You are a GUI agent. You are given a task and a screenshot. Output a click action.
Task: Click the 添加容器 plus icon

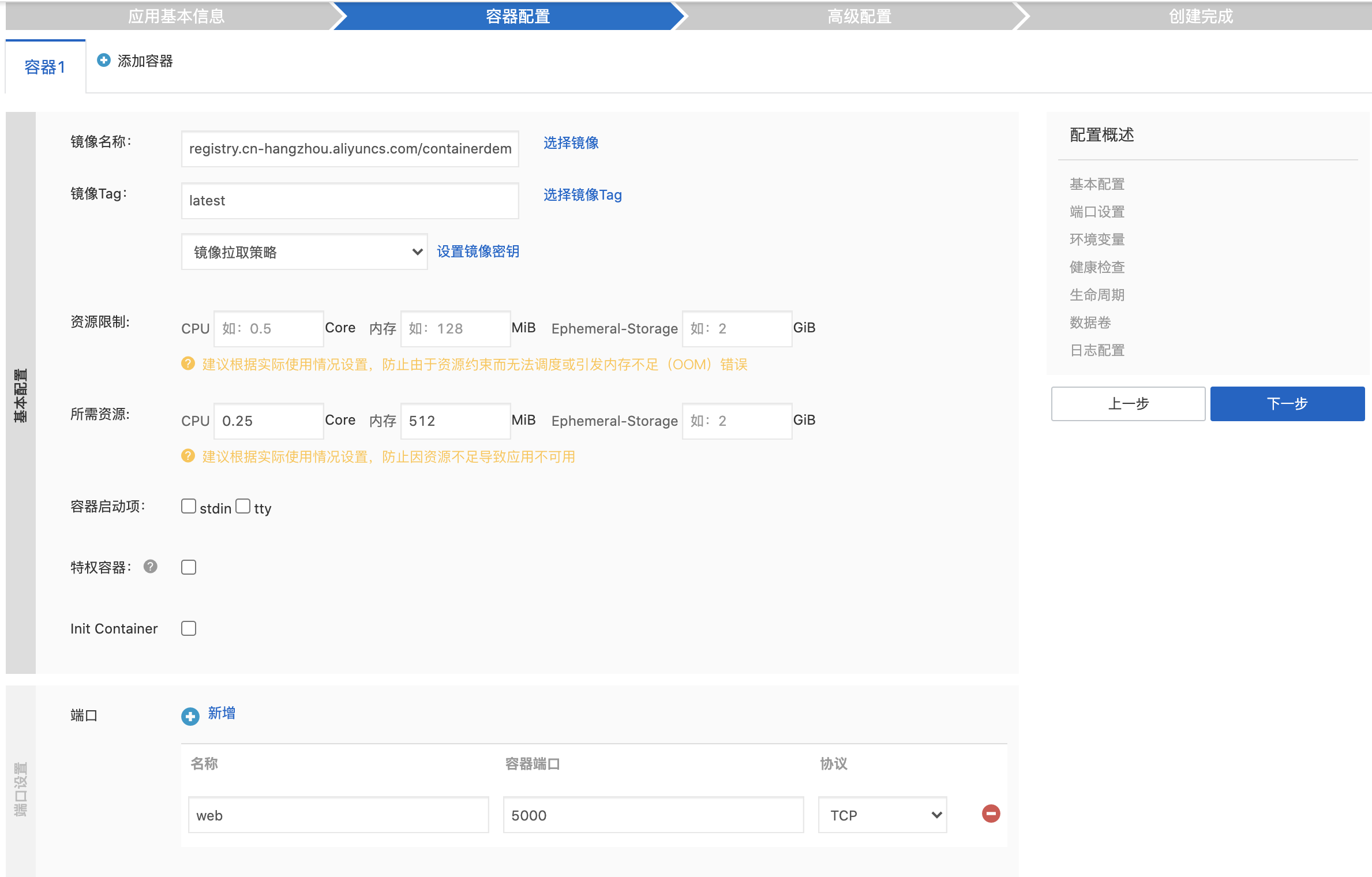(103, 59)
